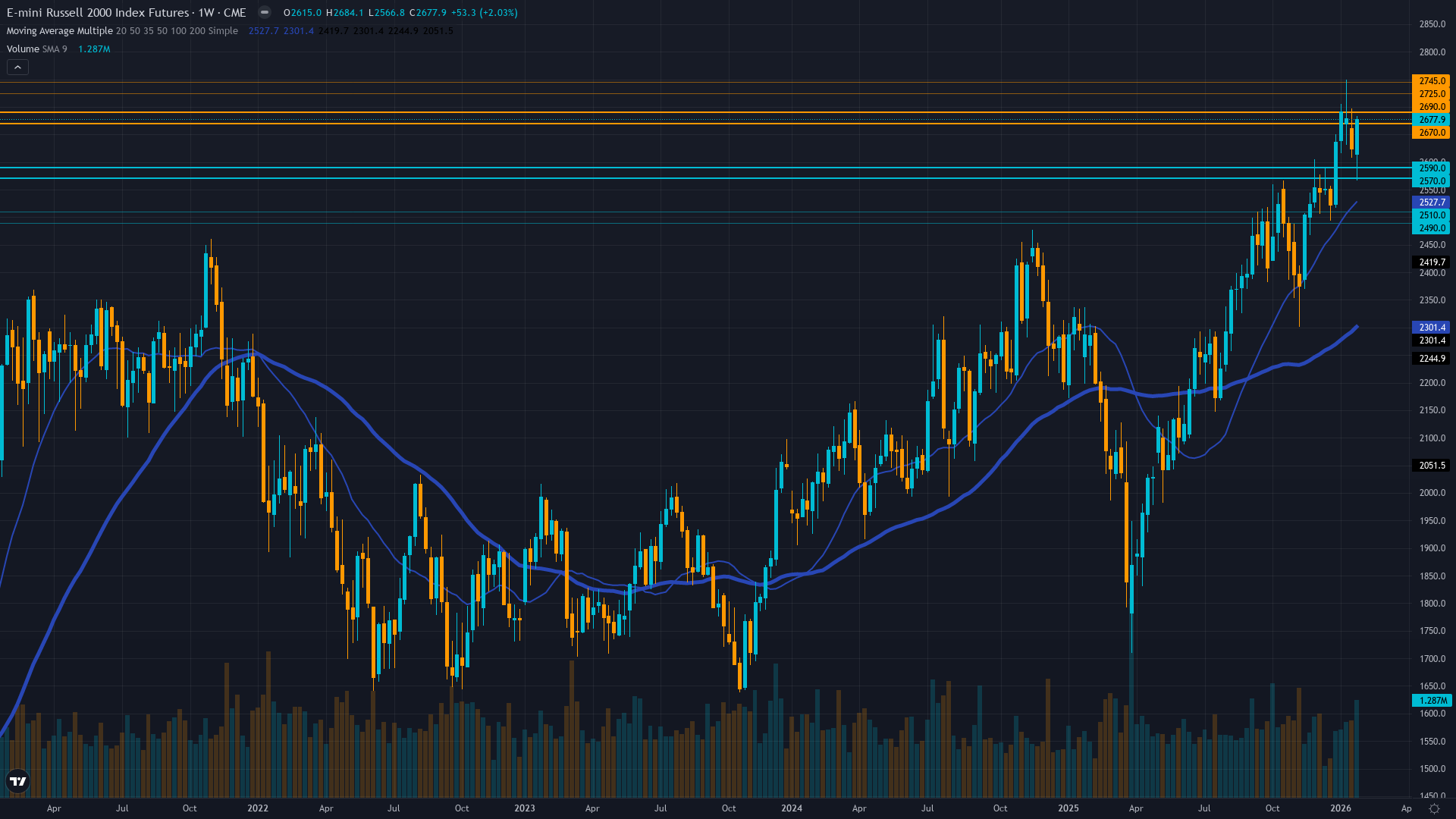Image resolution: width=1456 pixels, height=819 pixels.
Task: Open the TradingView logo at chart bottom
Action: [17, 781]
